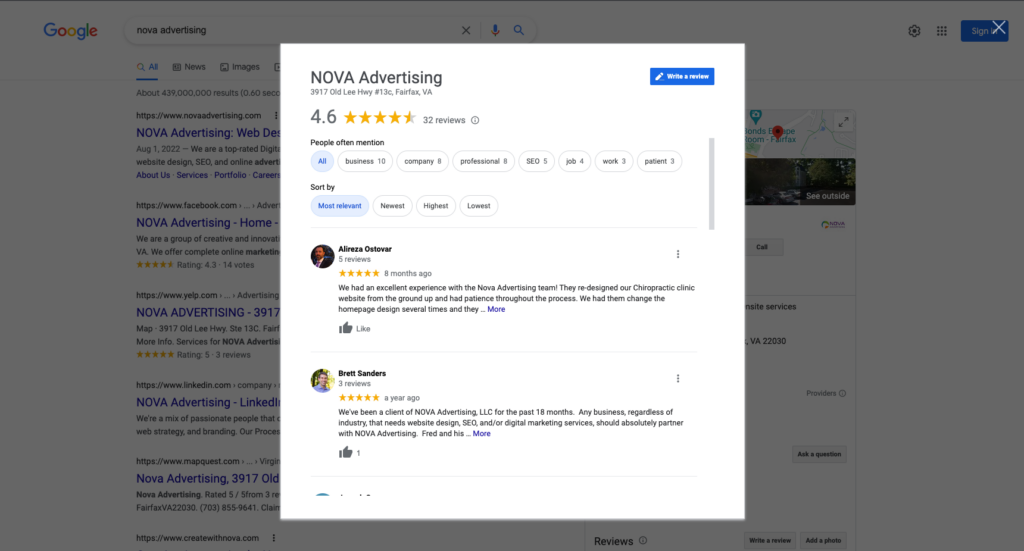Filter reviews mentioning SEO

[537, 161]
